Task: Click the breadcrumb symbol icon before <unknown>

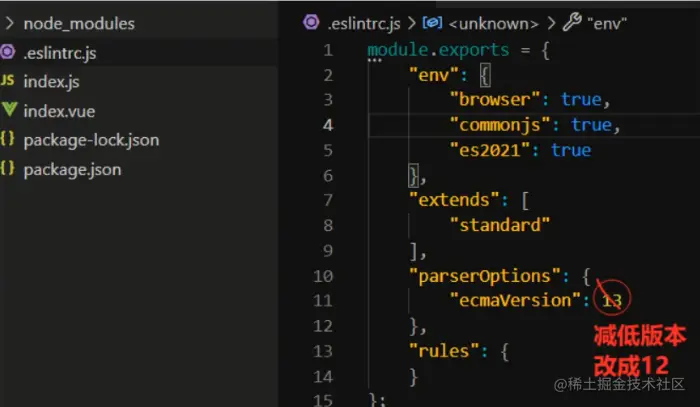Action: (x=432, y=22)
